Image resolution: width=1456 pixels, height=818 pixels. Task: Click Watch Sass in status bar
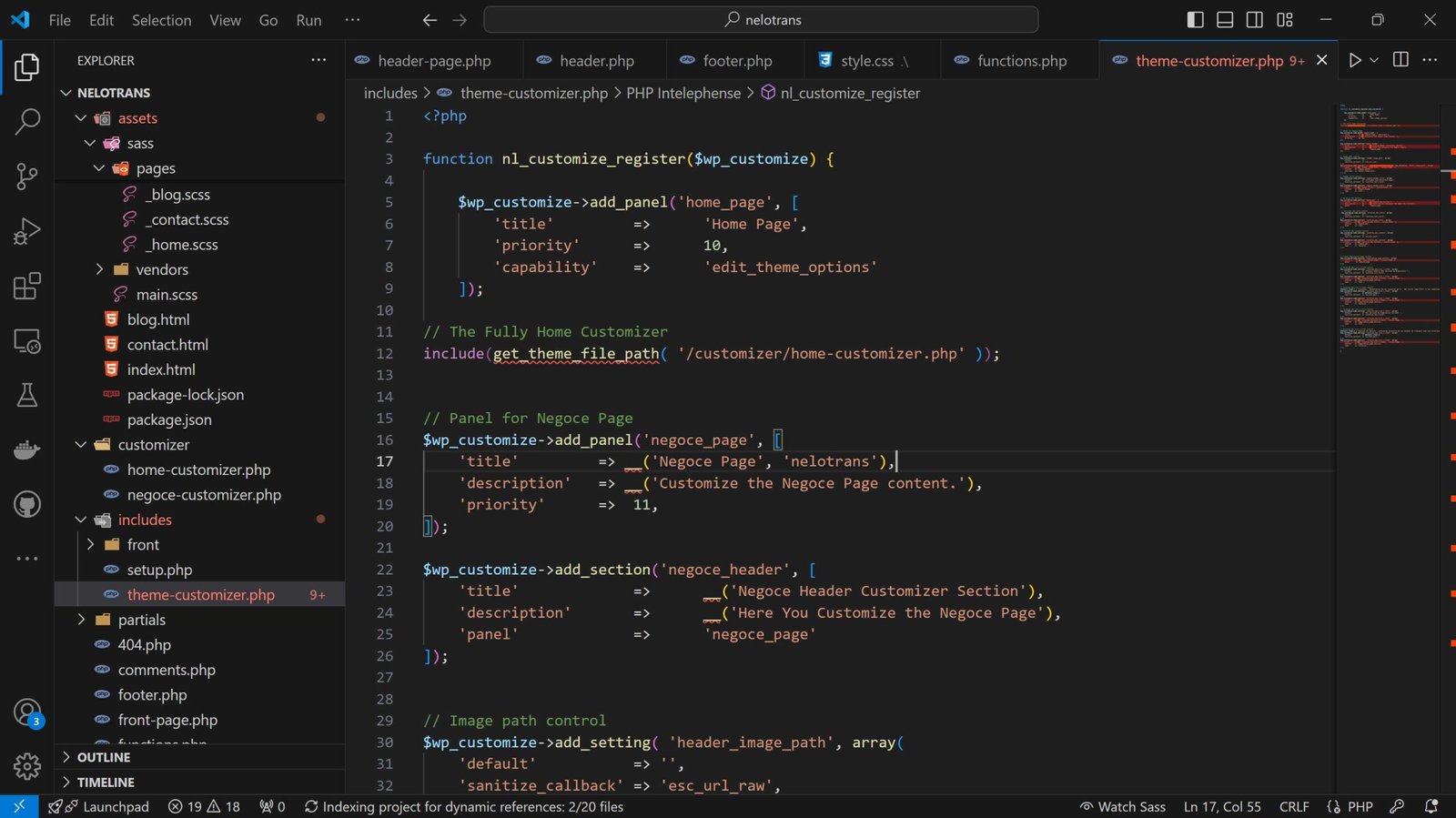(1122, 807)
